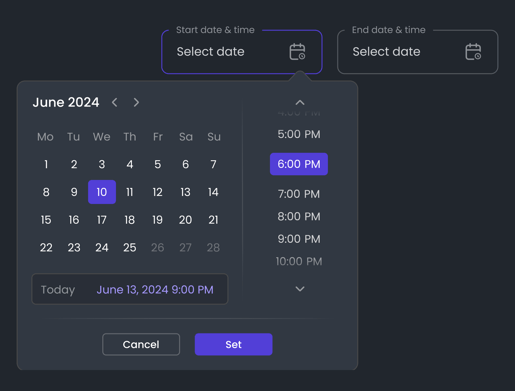
Task: Click Cancel button
Action: pyautogui.click(x=141, y=344)
